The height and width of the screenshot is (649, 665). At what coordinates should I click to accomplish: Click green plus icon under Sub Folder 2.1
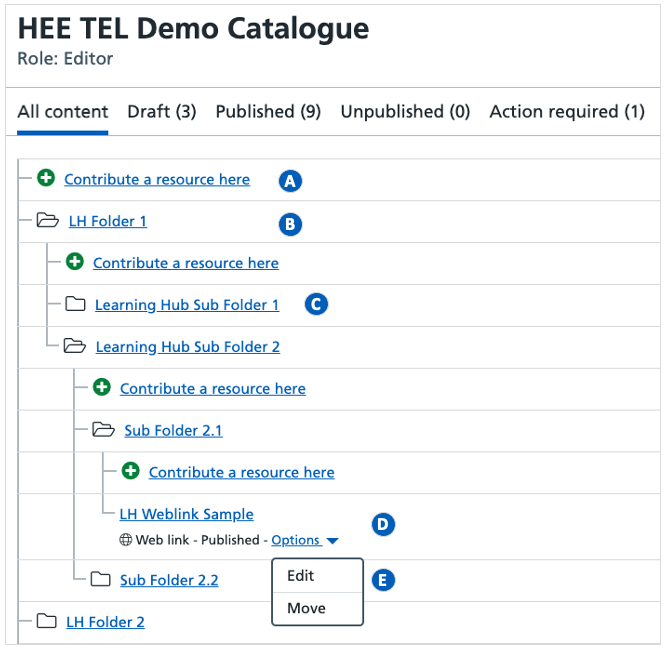[130, 472]
